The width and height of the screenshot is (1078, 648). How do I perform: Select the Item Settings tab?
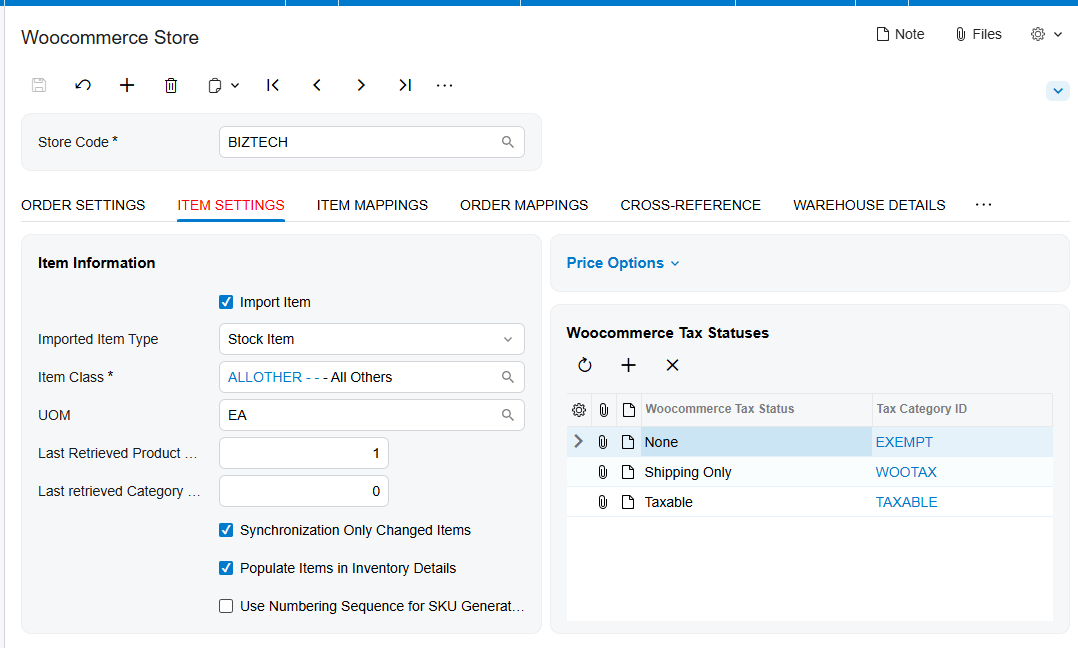coord(231,205)
